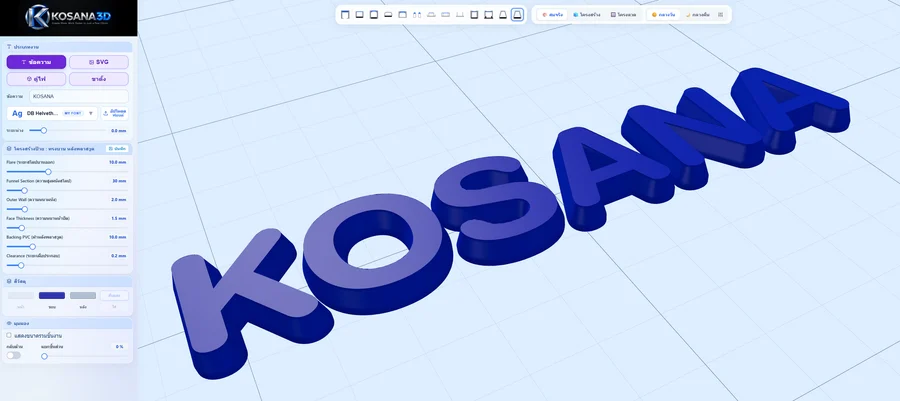Image resolution: width=900 pixels, height=401 pixels.
Task: Switch to wireframe view (โครงลวด)
Action: point(623,15)
